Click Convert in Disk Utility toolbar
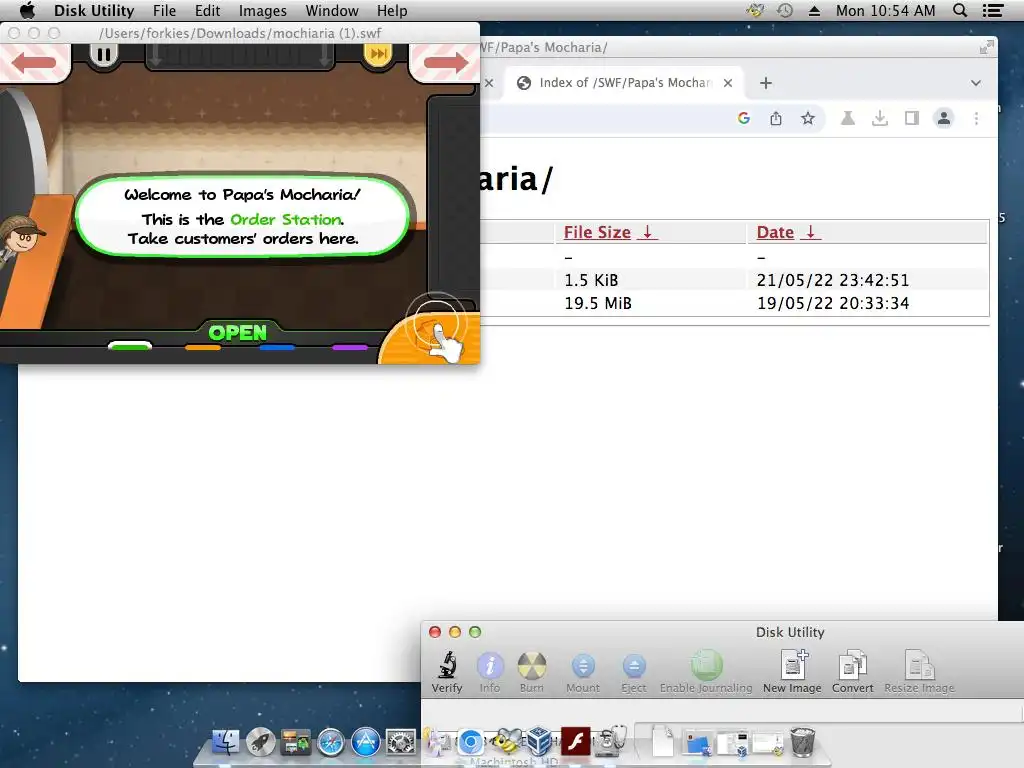The image size is (1024, 768). point(852,672)
